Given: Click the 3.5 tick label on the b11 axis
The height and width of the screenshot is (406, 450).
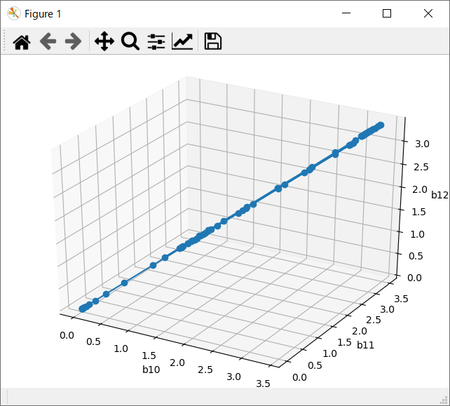Looking at the screenshot, I should pos(401,299).
